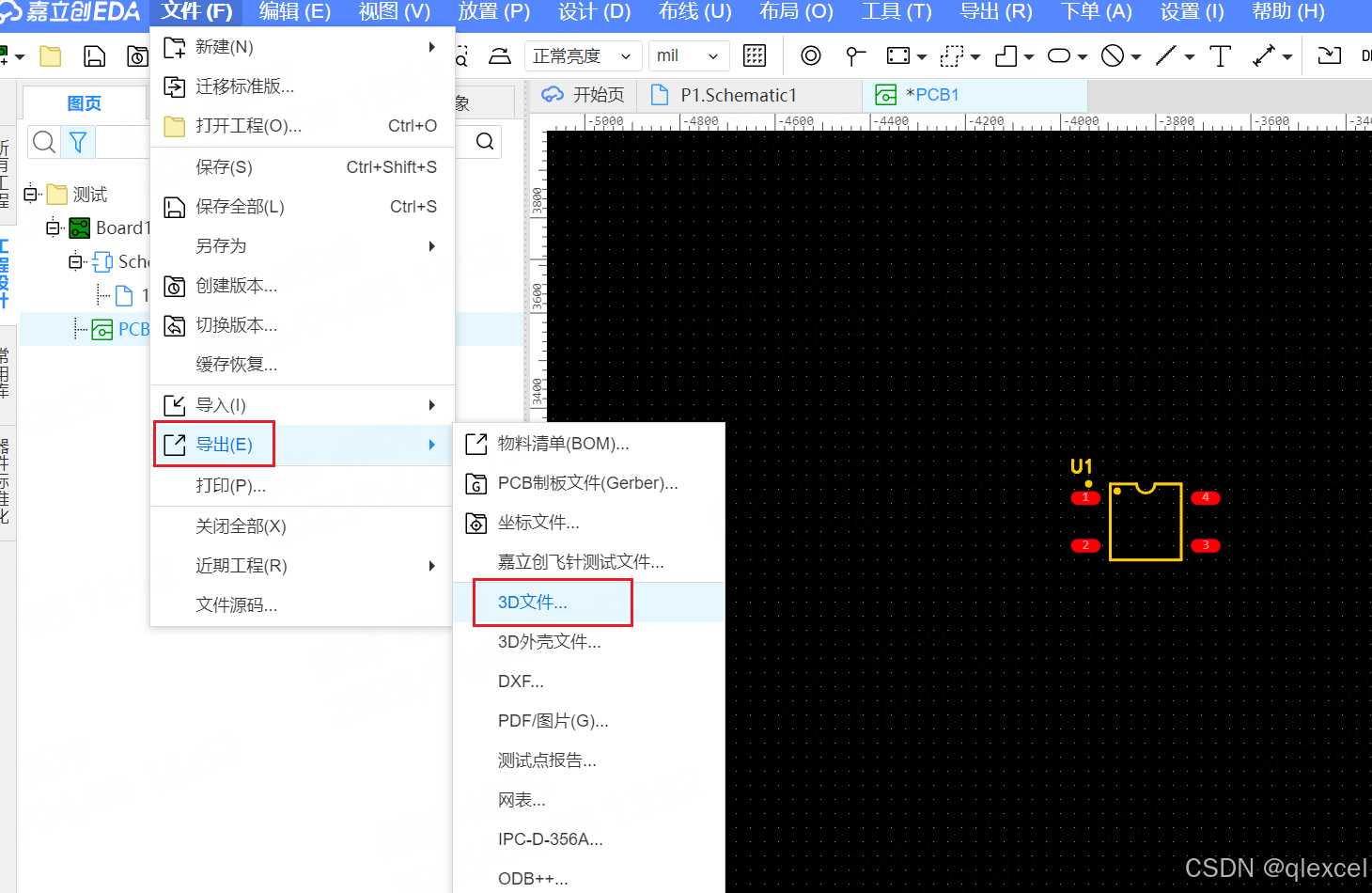Viewport: 1372px width, 893px height.
Task: Click the right search magnifier icon
Action: [485, 142]
